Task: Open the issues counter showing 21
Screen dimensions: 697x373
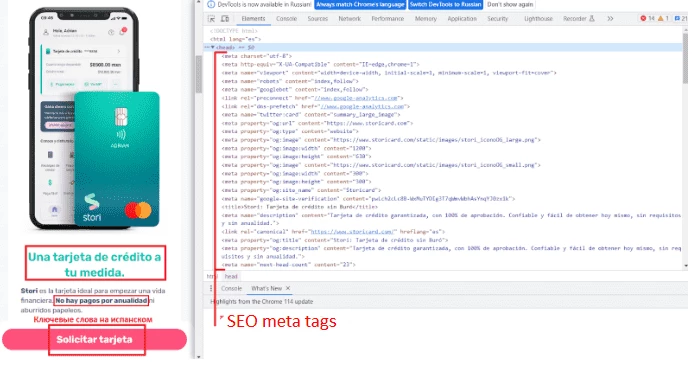Action: [681, 19]
